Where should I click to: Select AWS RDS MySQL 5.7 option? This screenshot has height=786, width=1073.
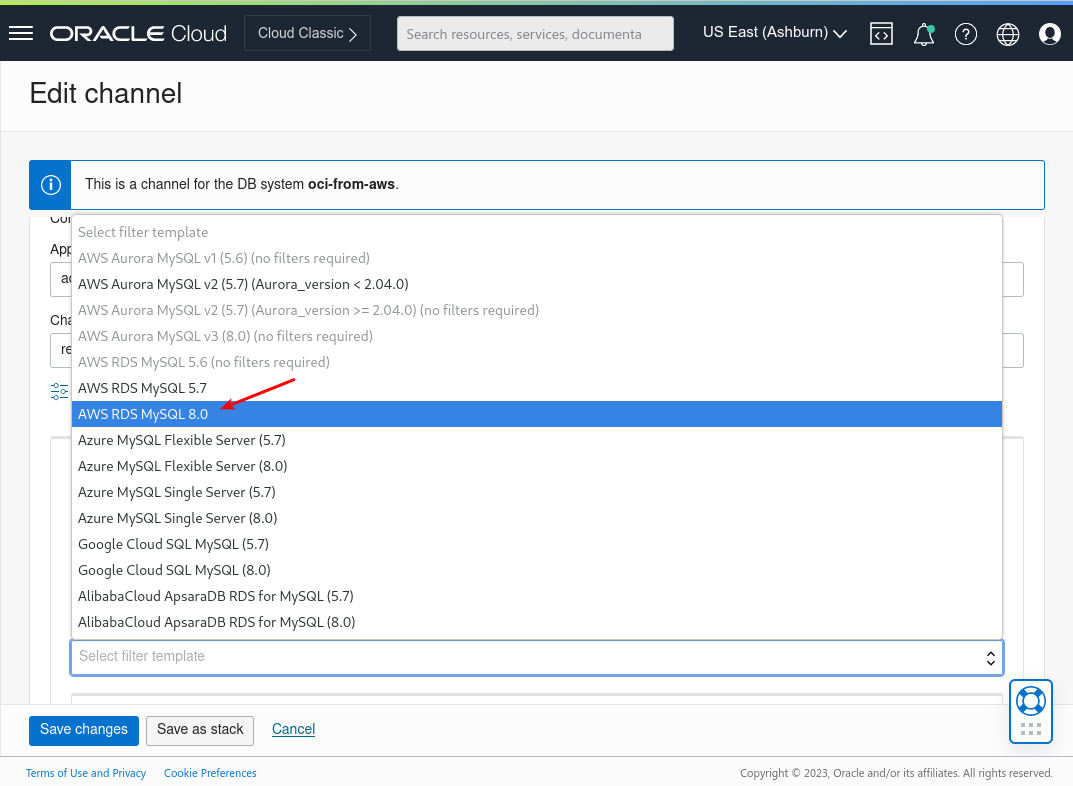[537, 388]
